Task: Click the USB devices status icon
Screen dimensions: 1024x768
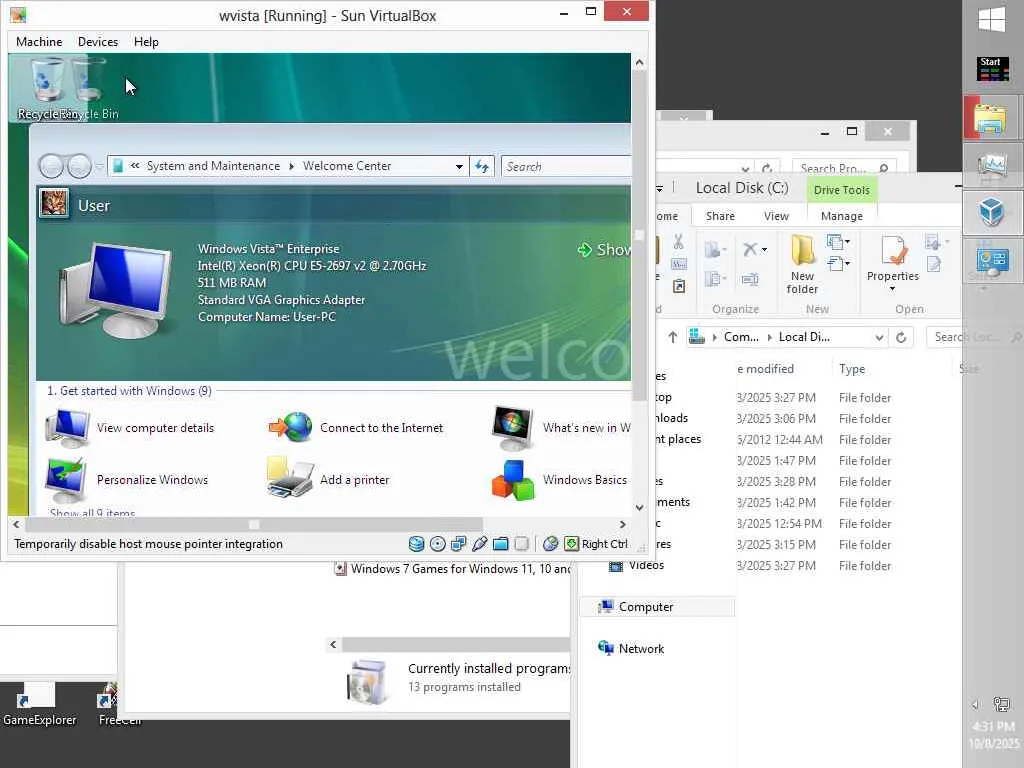Action: click(479, 543)
